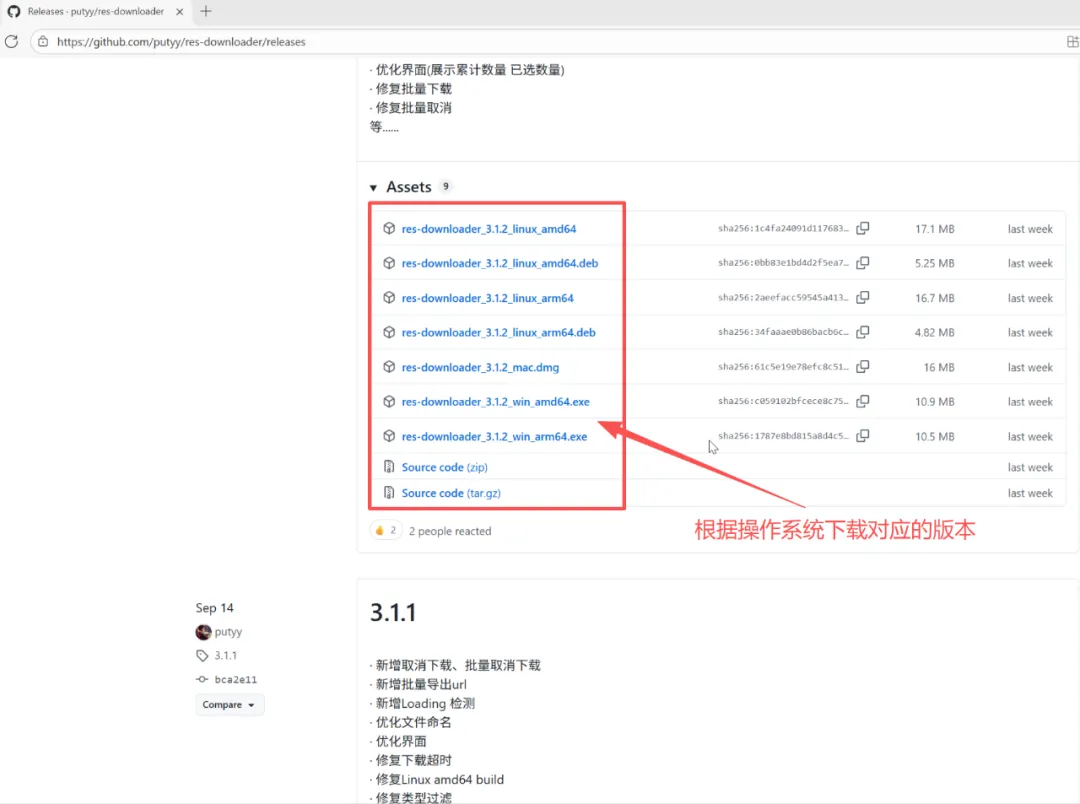Copy the sha256 hash for linux_arm64.deb
The width and height of the screenshot is (1080, 804).
click(862, 332)
